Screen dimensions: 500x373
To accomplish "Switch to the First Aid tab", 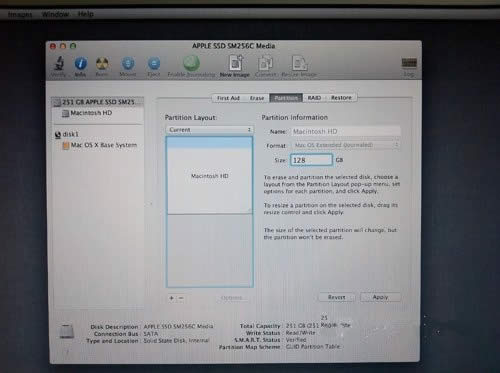I will click(228, 98).
